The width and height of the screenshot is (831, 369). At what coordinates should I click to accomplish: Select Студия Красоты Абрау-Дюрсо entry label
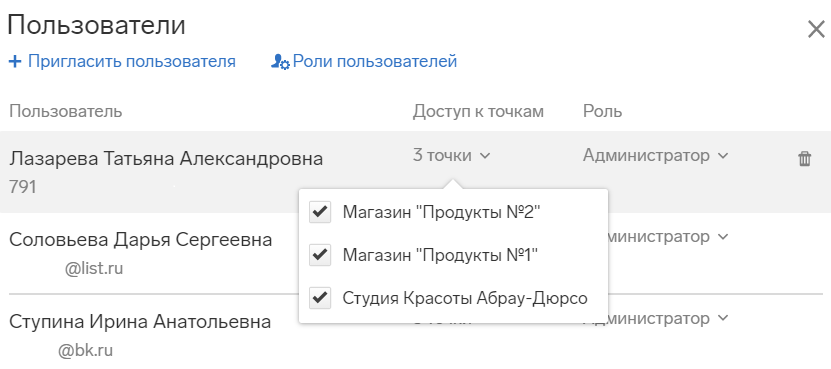tap(465, 298)
